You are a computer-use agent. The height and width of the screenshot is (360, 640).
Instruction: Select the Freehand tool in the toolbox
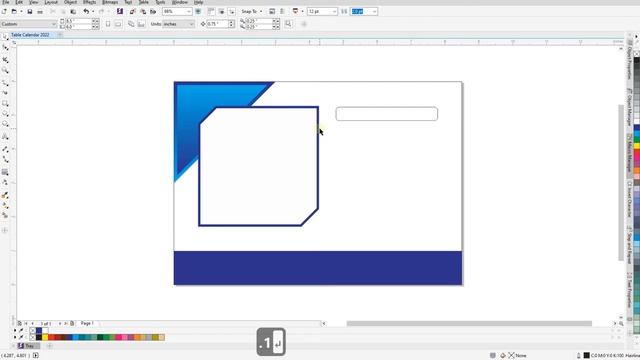pyautogui.click(x=5, y=83)
